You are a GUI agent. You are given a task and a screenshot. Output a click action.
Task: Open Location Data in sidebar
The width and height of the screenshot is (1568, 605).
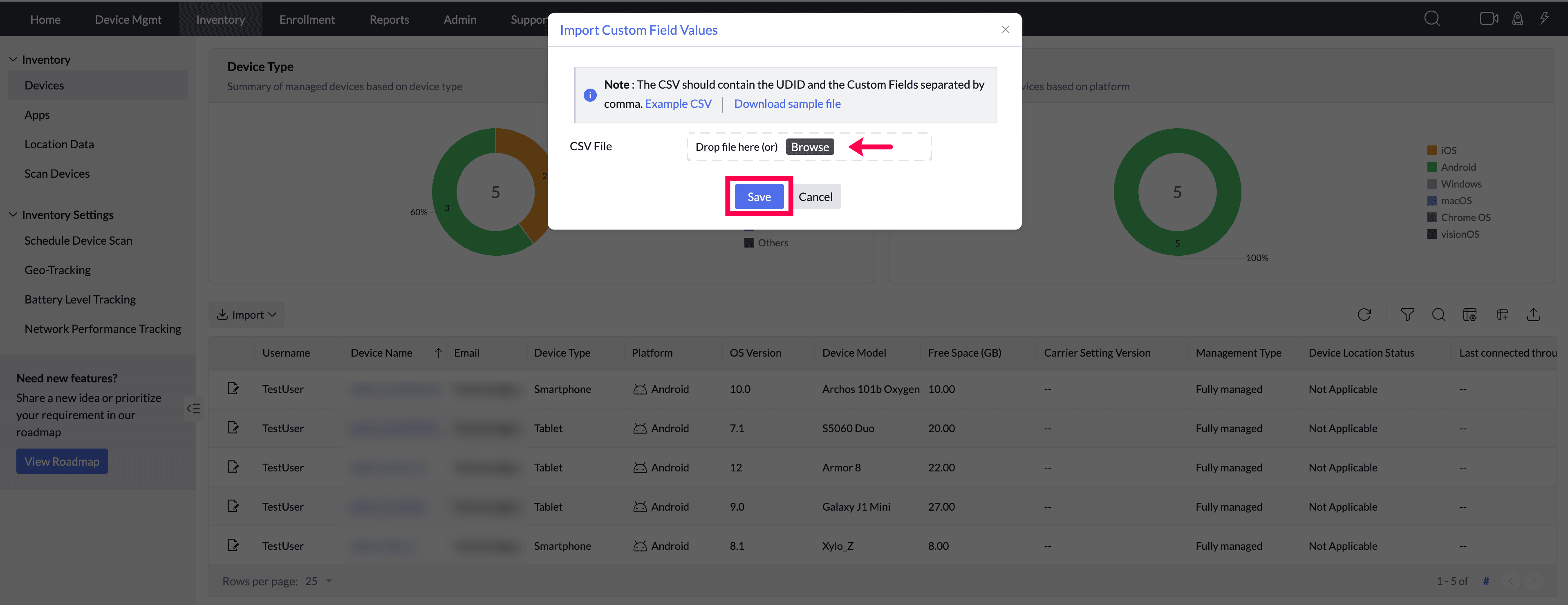[59, 144]
